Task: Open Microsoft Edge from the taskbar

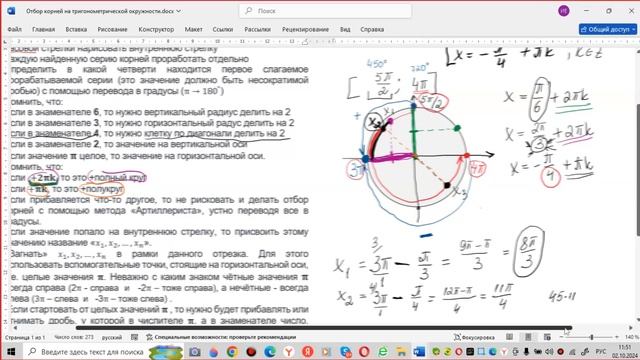Action: point(270,351)
